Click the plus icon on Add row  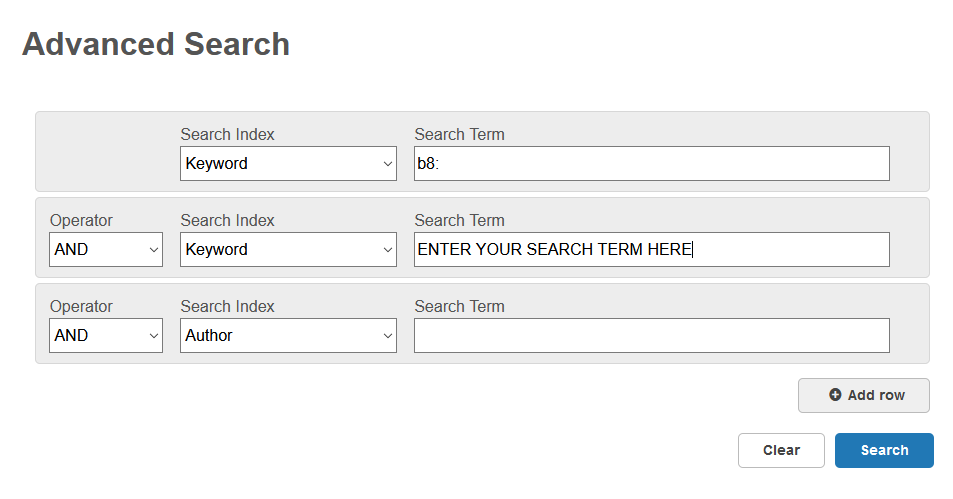tap(835, 395)
